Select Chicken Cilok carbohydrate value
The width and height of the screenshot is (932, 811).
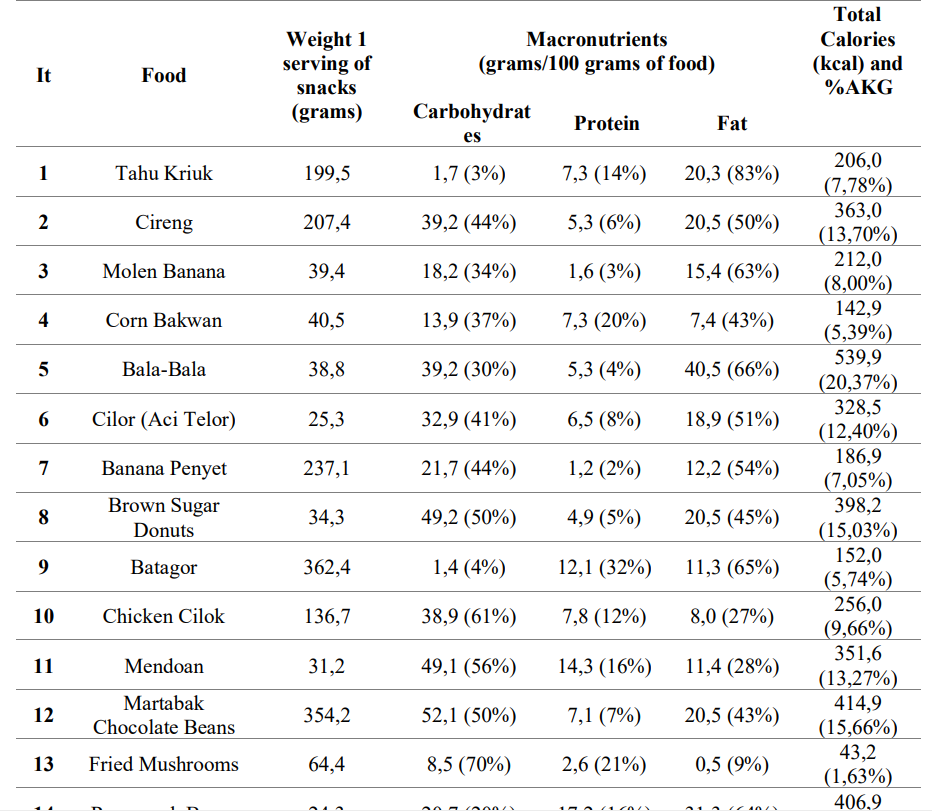click(x=468, y=616)
